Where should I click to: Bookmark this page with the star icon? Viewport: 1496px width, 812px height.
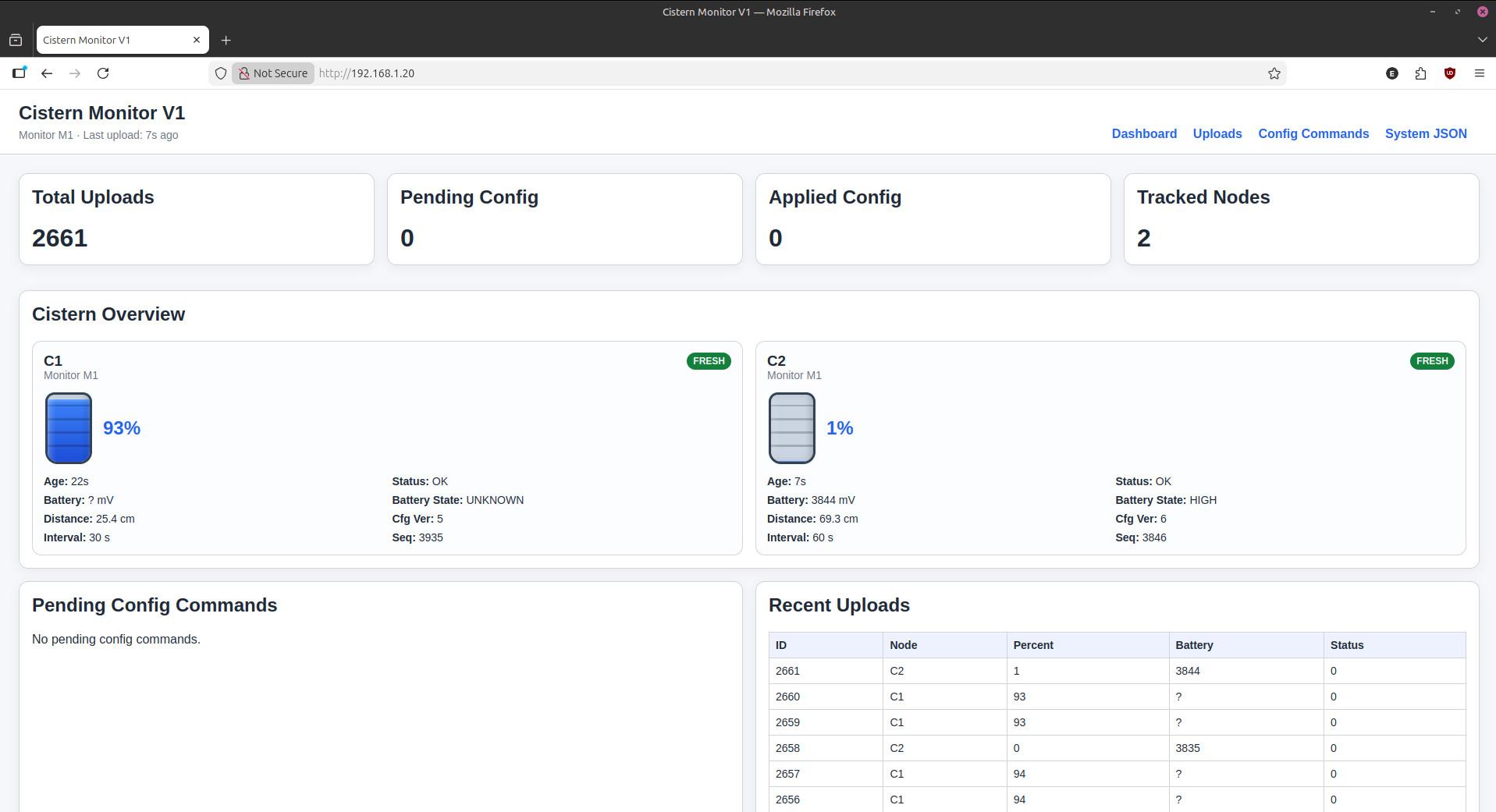click(1274, 73)
